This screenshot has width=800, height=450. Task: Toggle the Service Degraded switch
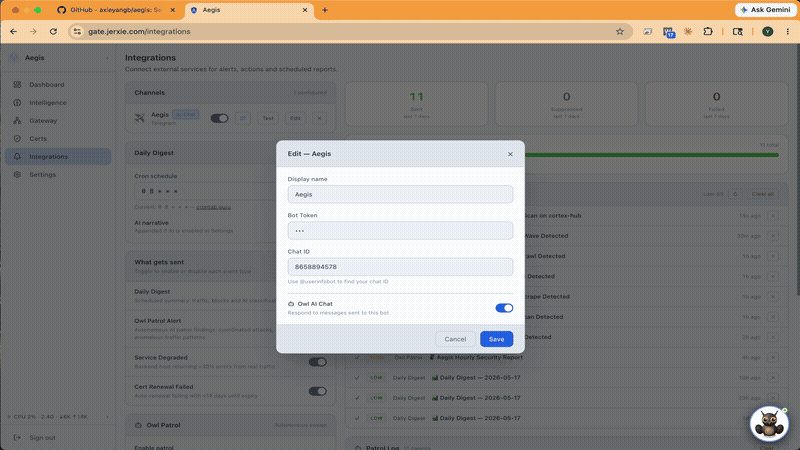coord(317,362)
